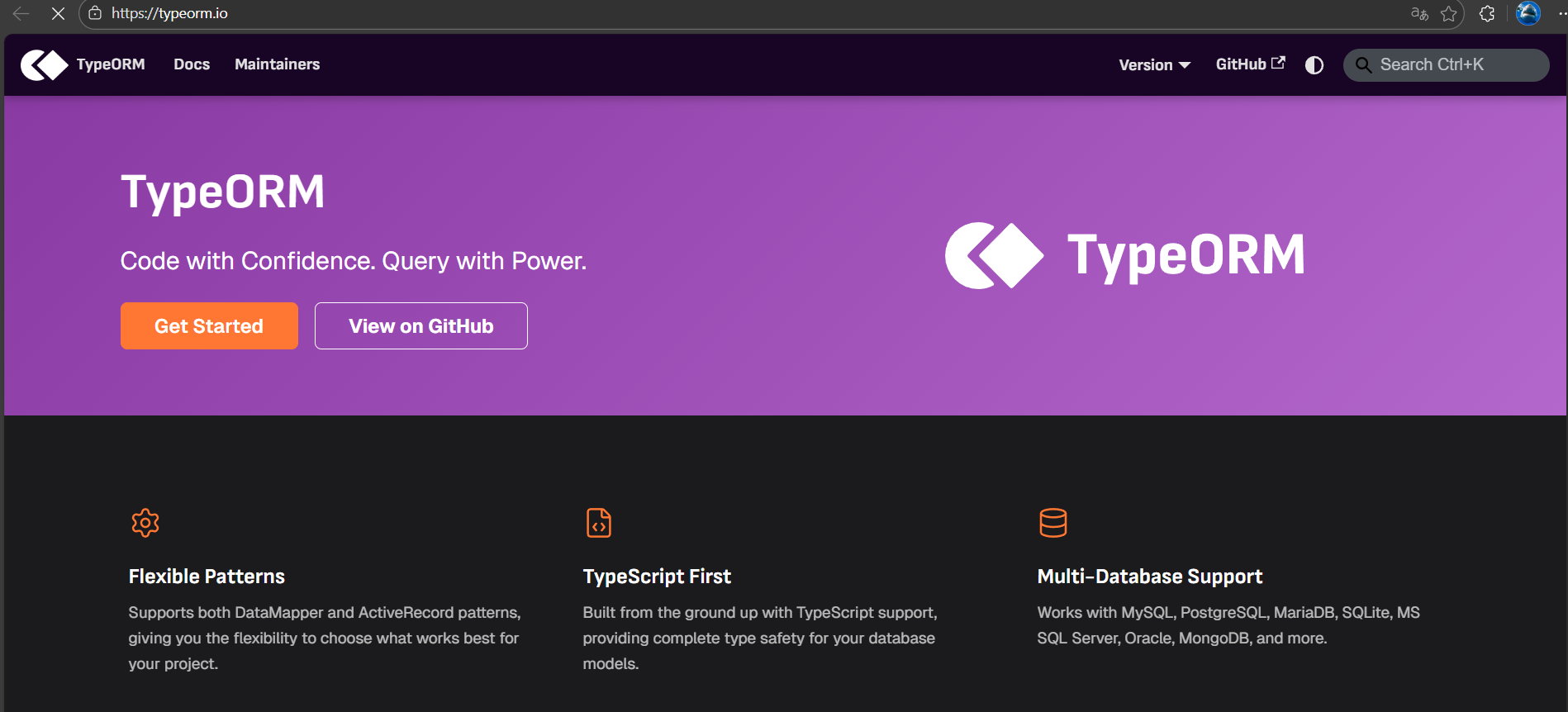Click the typeorm.io address bar URL

[x=169, y=13]
